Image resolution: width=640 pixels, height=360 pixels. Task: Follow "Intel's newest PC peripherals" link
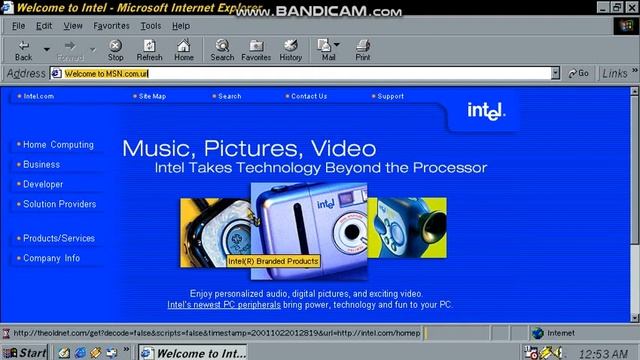pyautogui.click(x=224, y=305)
